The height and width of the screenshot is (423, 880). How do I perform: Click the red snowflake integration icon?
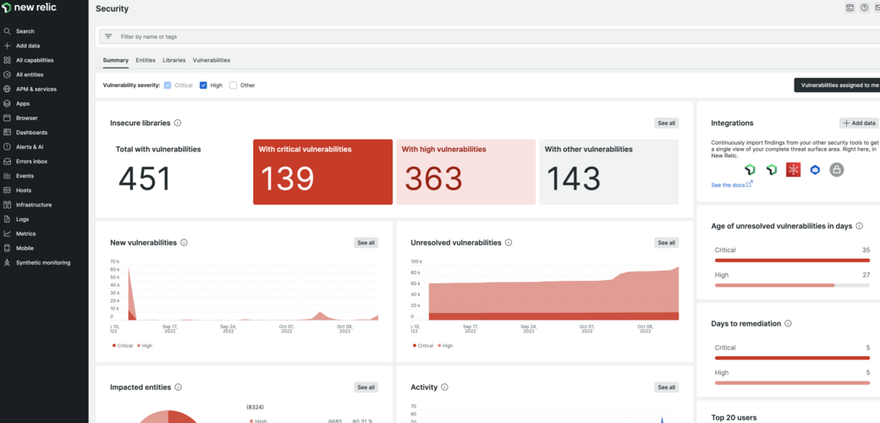[x=793, y=170]
